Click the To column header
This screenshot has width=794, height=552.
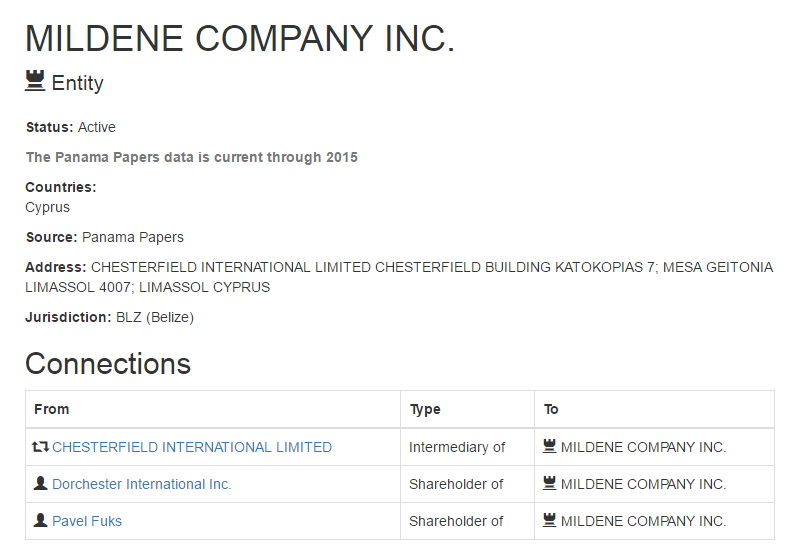[551, 409]
